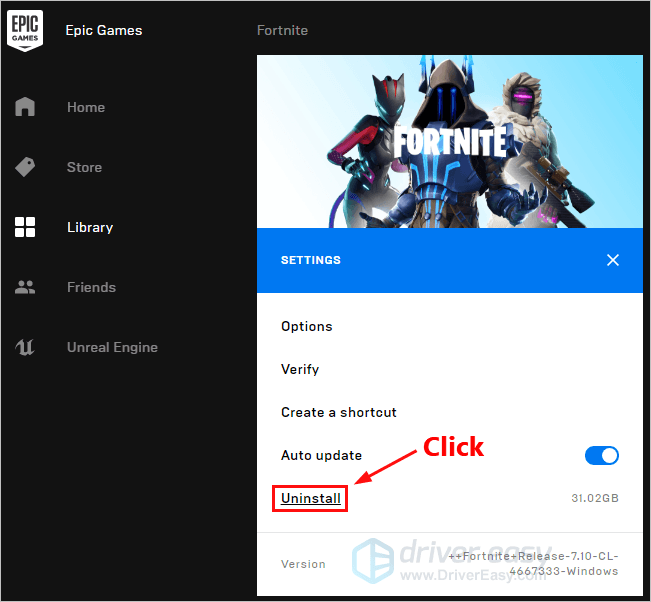Click the Friends people icon
The width and height of the screenshot is (651, 602).
pyautogui.click(x=25, y=287)
